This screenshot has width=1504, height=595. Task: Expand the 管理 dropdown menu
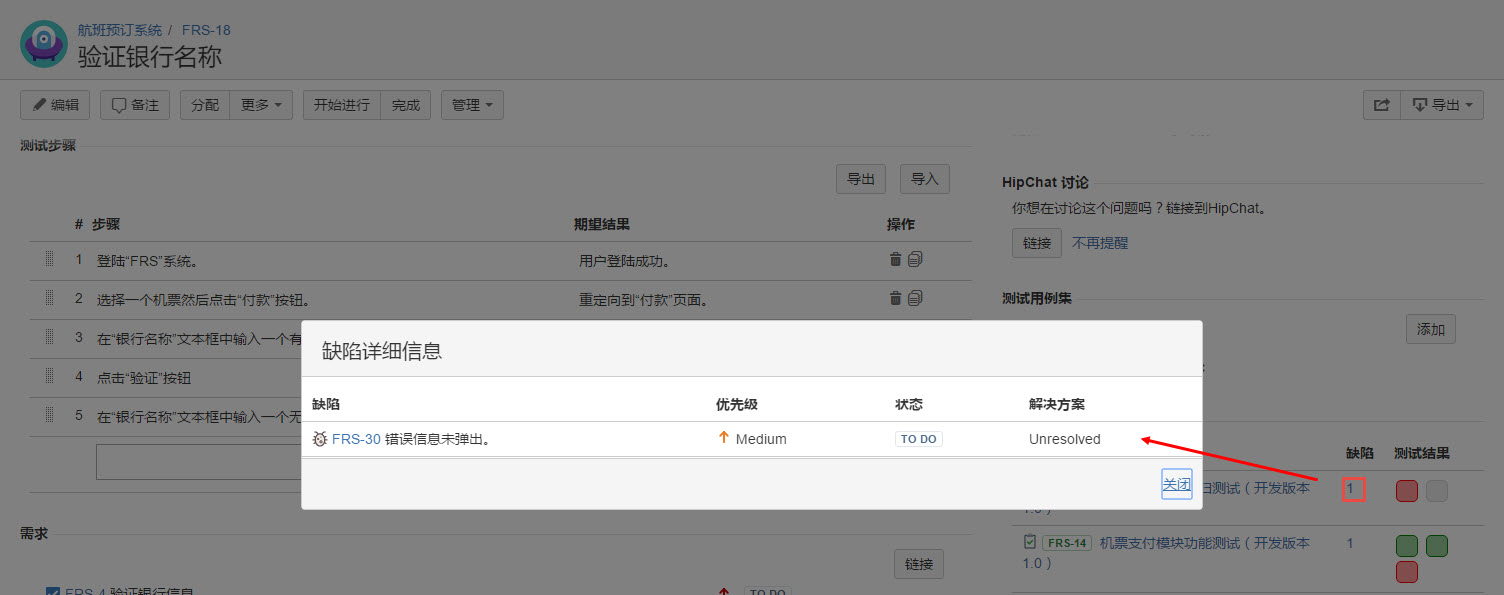(472, 105)
